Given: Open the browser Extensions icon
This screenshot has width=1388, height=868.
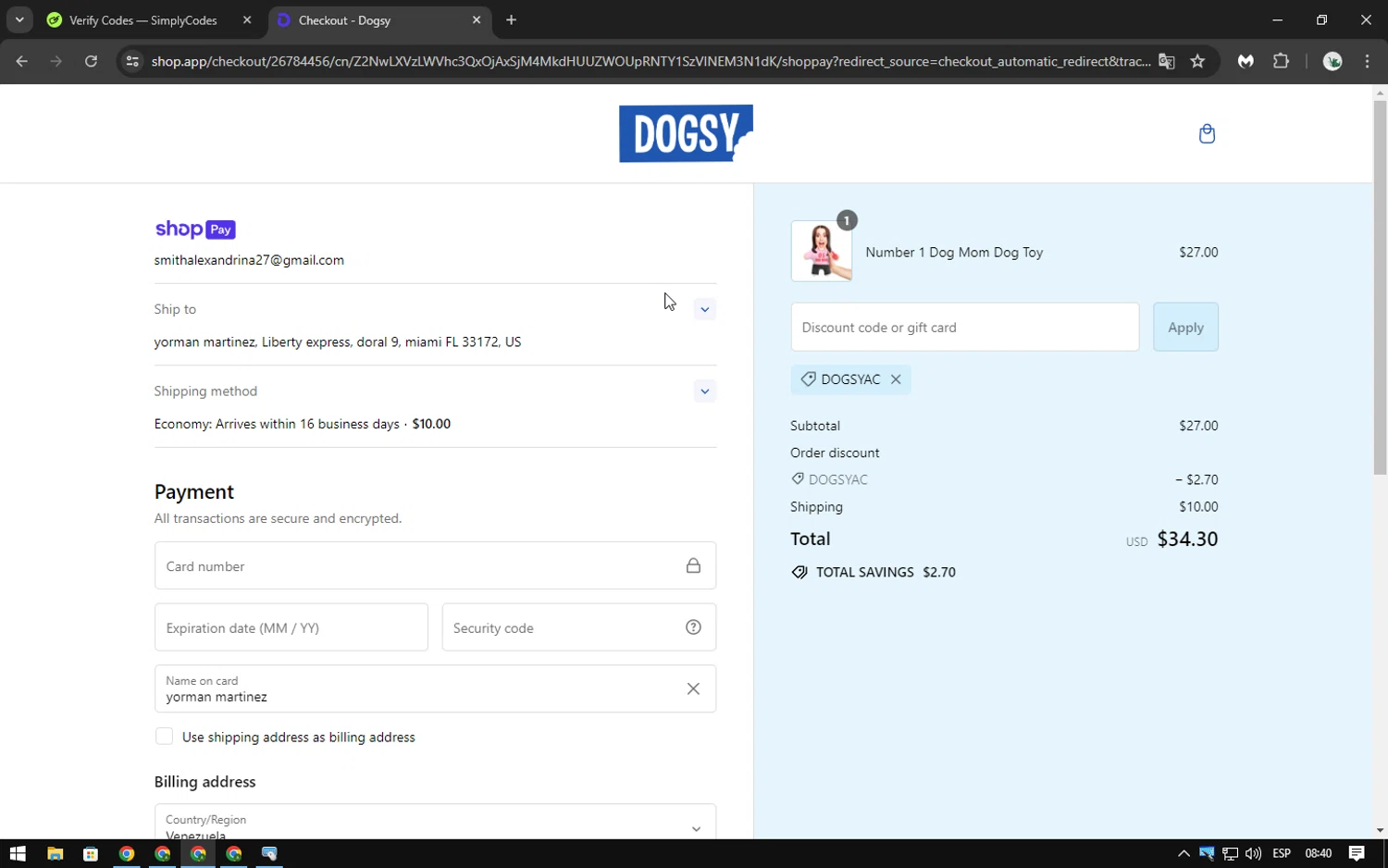Looking at the screenshot, I should point(1281,61).
